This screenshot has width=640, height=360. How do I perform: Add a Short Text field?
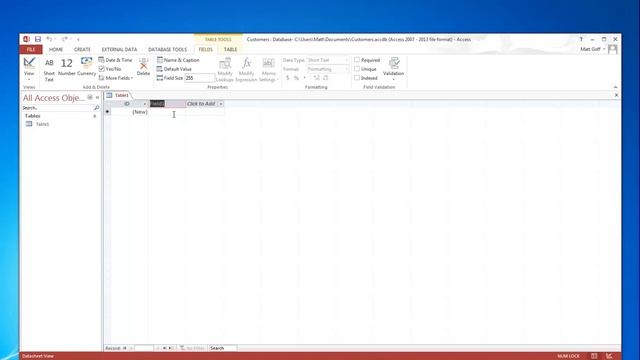pyautogui.click(x=49, y=70)
